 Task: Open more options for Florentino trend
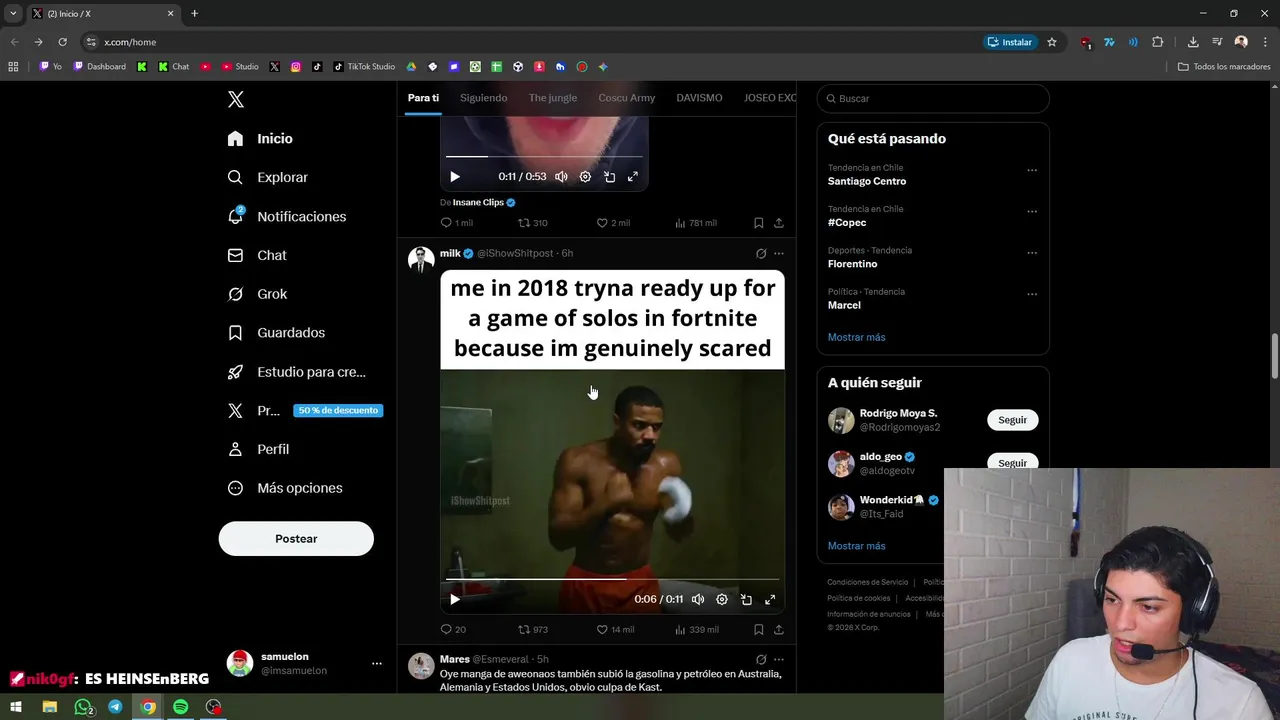[x=1032, y=253]
